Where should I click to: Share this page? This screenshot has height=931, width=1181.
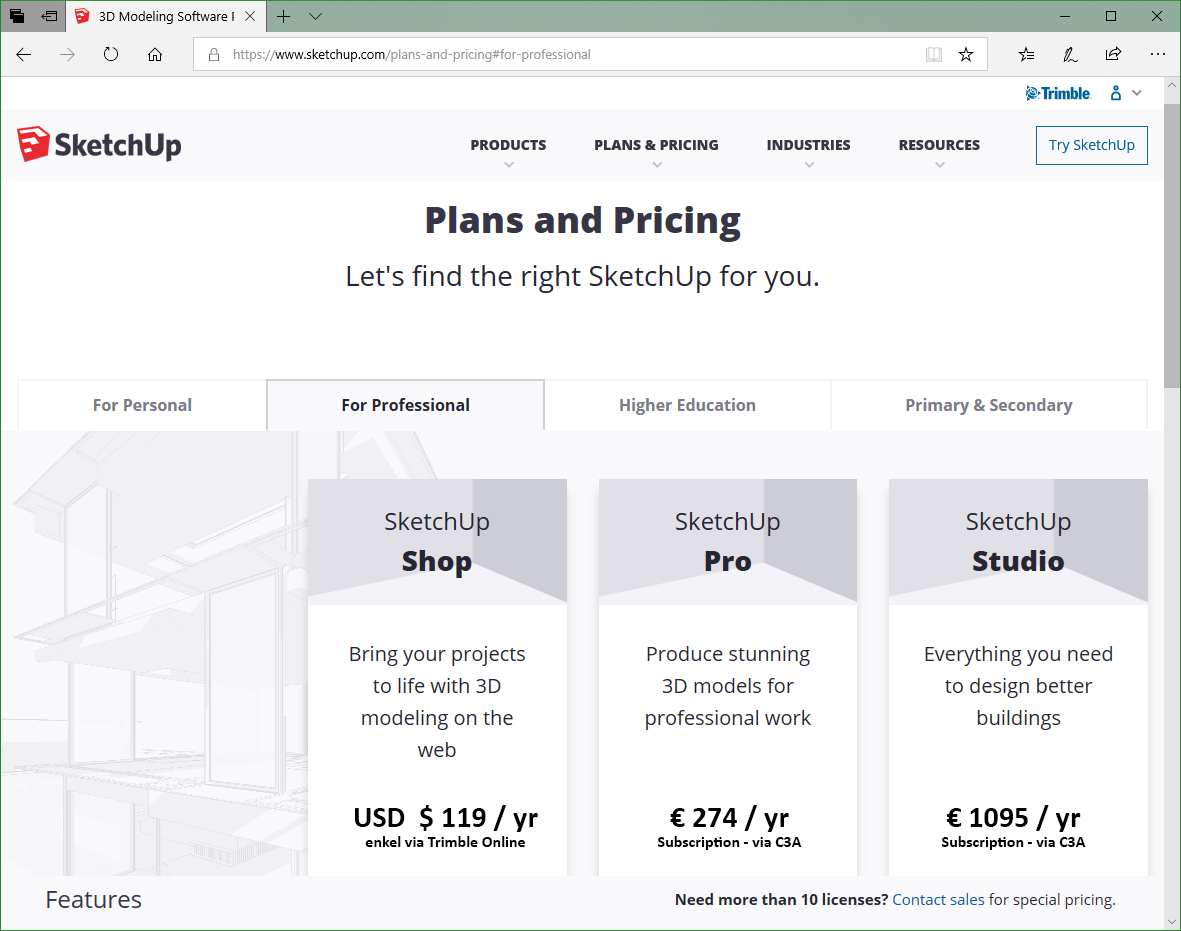[x=1113, y=54]
